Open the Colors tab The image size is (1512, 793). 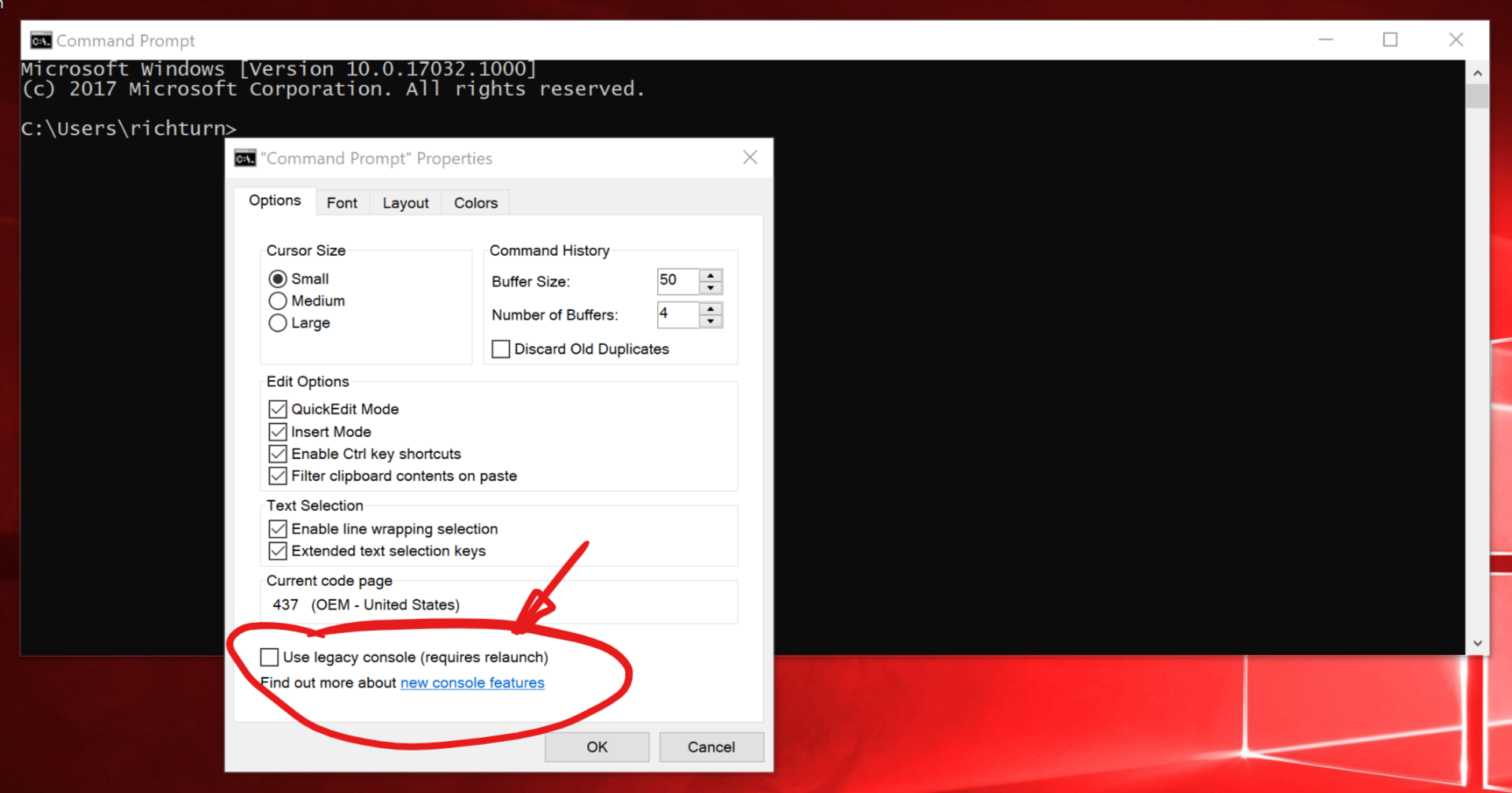point(475,202)
